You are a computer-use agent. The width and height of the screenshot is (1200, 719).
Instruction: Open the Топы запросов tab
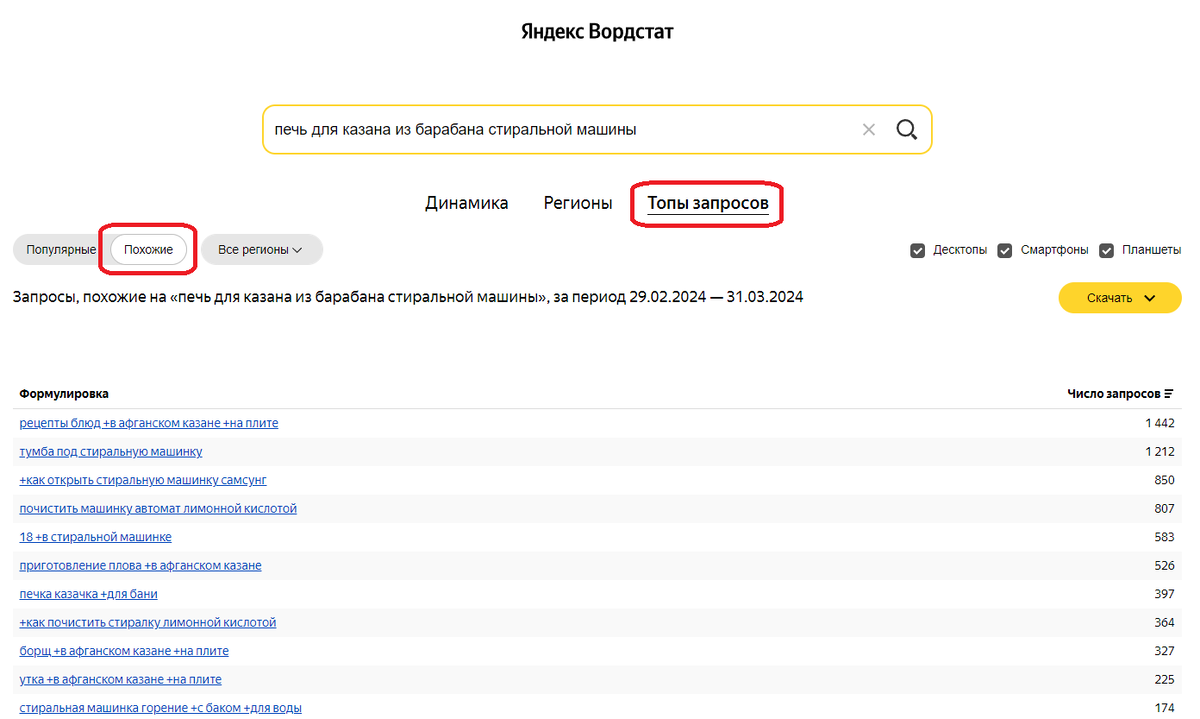coord(708,204)
